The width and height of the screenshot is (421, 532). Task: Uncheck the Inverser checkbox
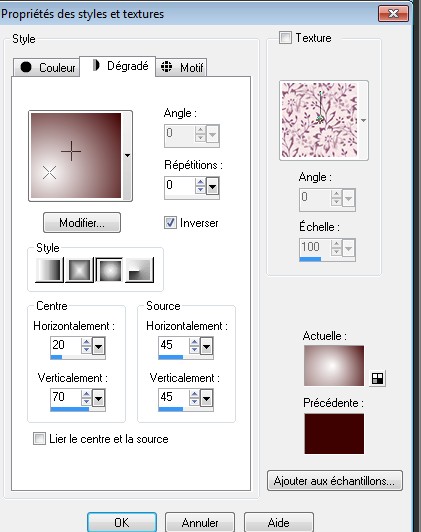170,223
